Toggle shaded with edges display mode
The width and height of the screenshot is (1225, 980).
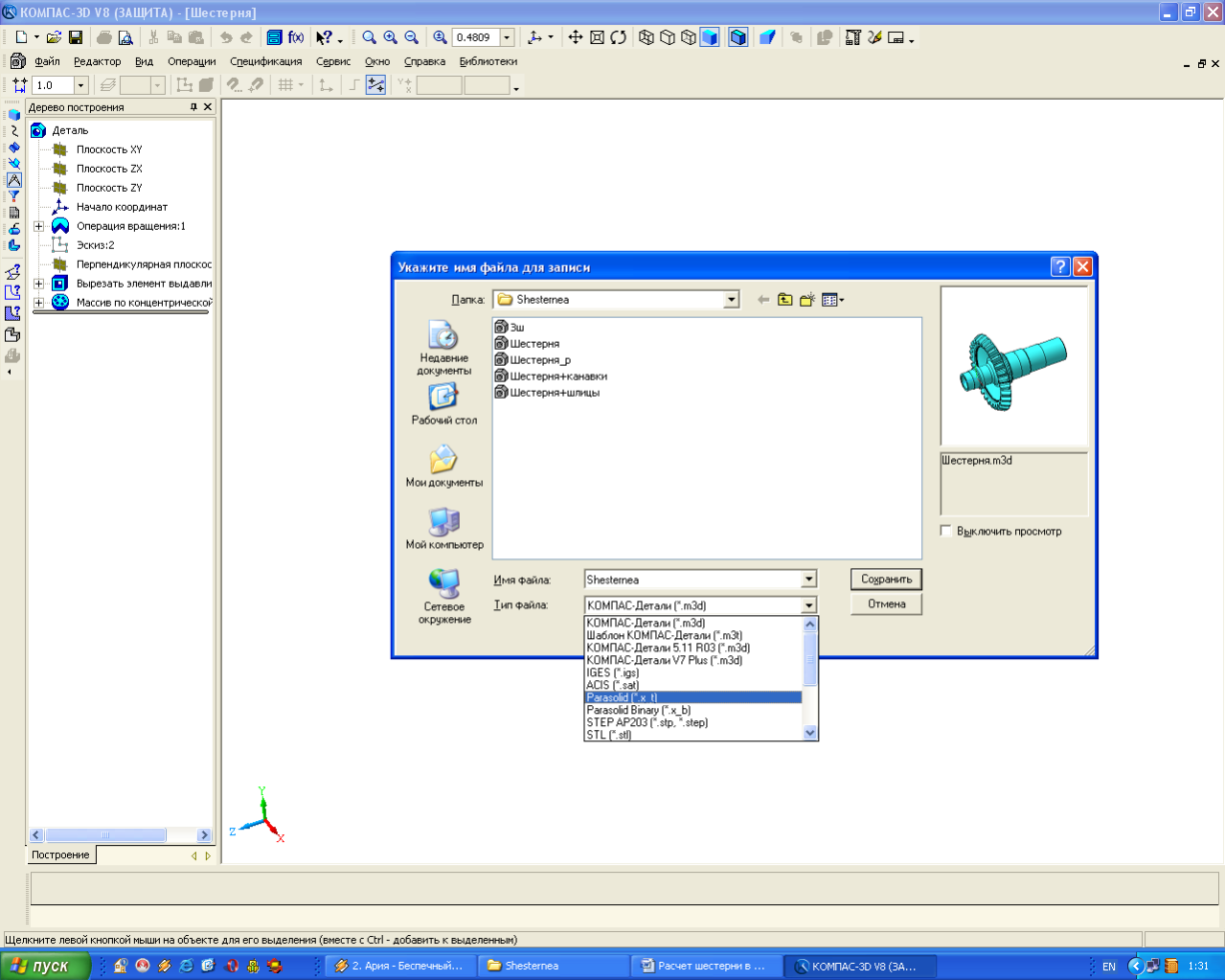pyautogui.click(x=738, y=37)
